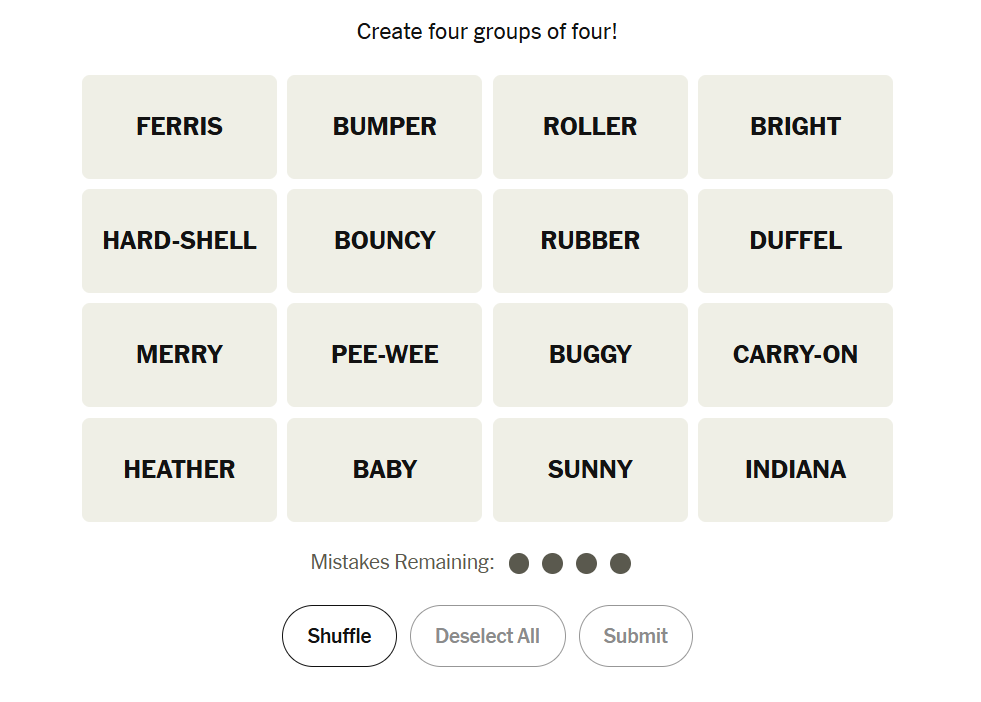Select the RUBBER tile
981x702 pixels.
tap(590, 241)
